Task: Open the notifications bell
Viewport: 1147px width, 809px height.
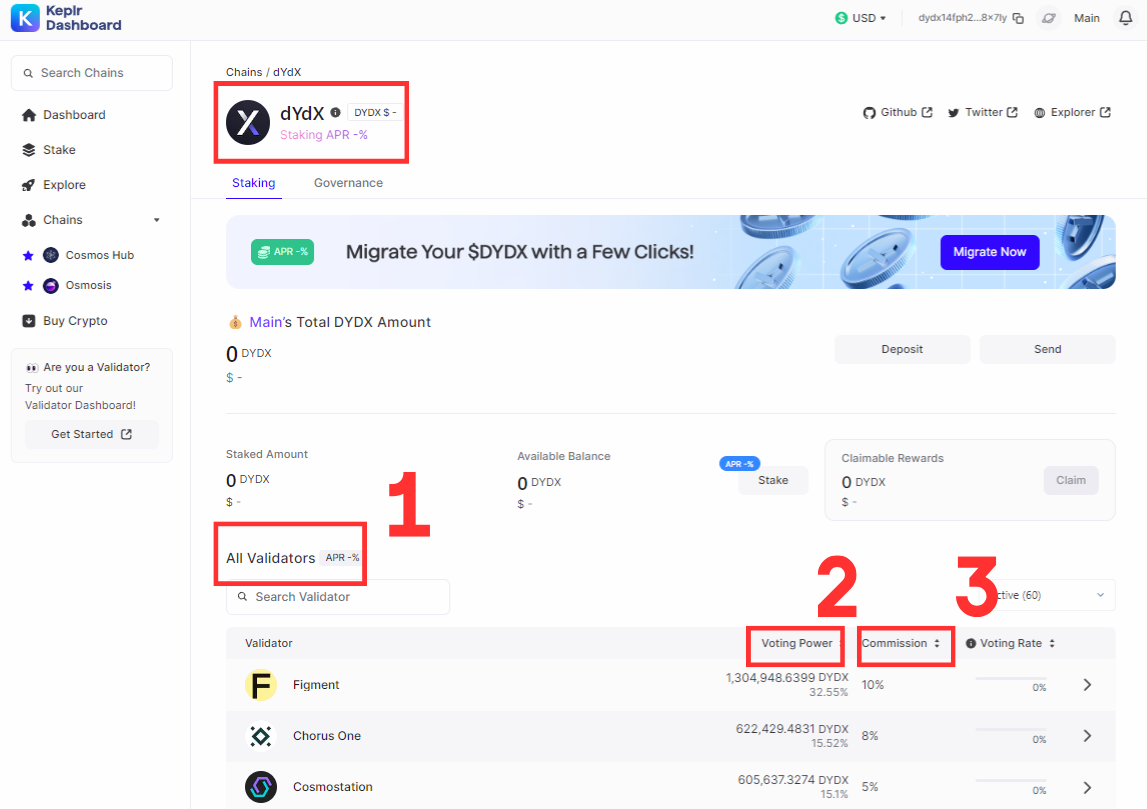Action: point(1125,18)
